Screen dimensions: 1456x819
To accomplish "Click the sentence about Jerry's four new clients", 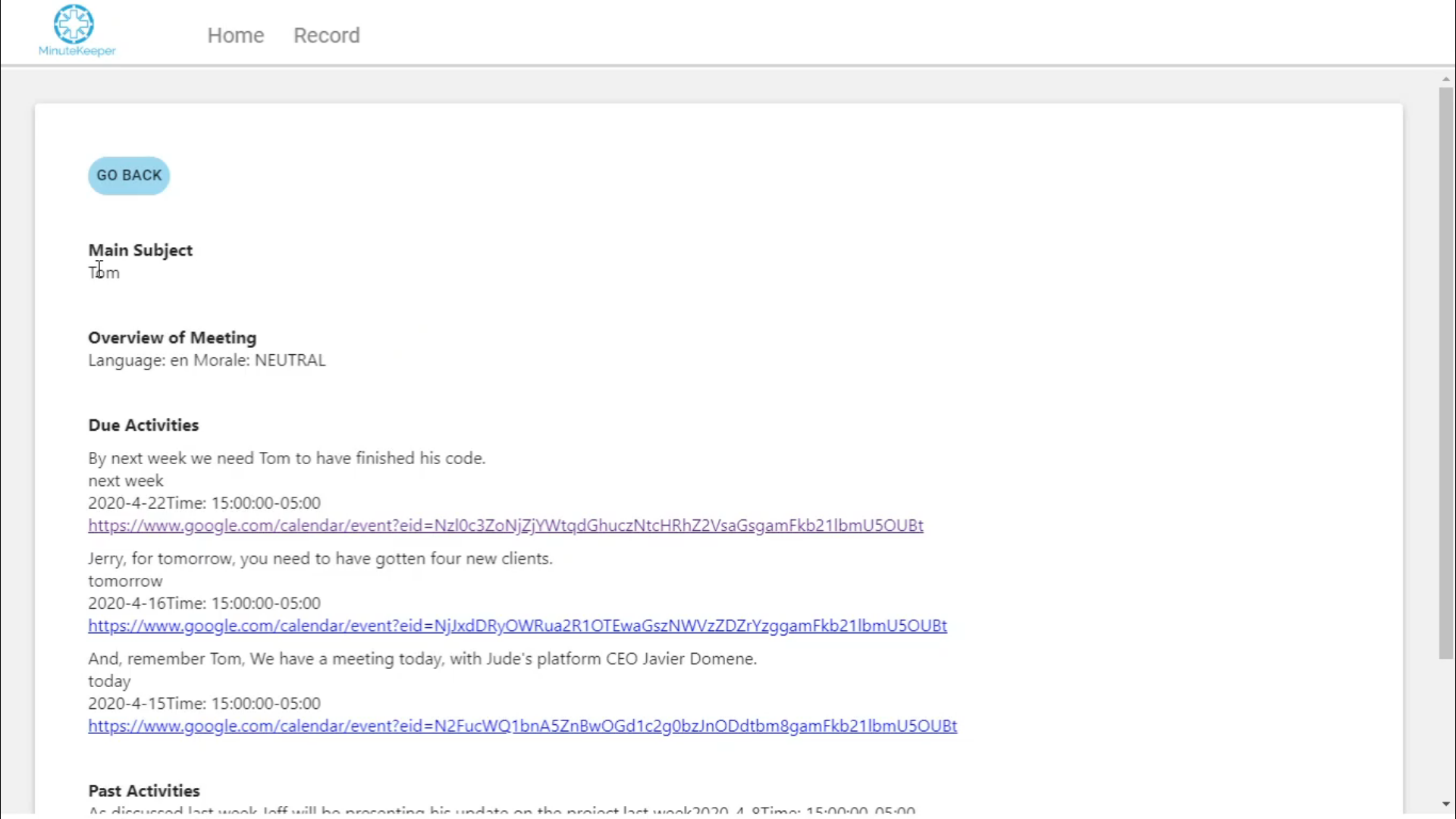I will (320, 559).
